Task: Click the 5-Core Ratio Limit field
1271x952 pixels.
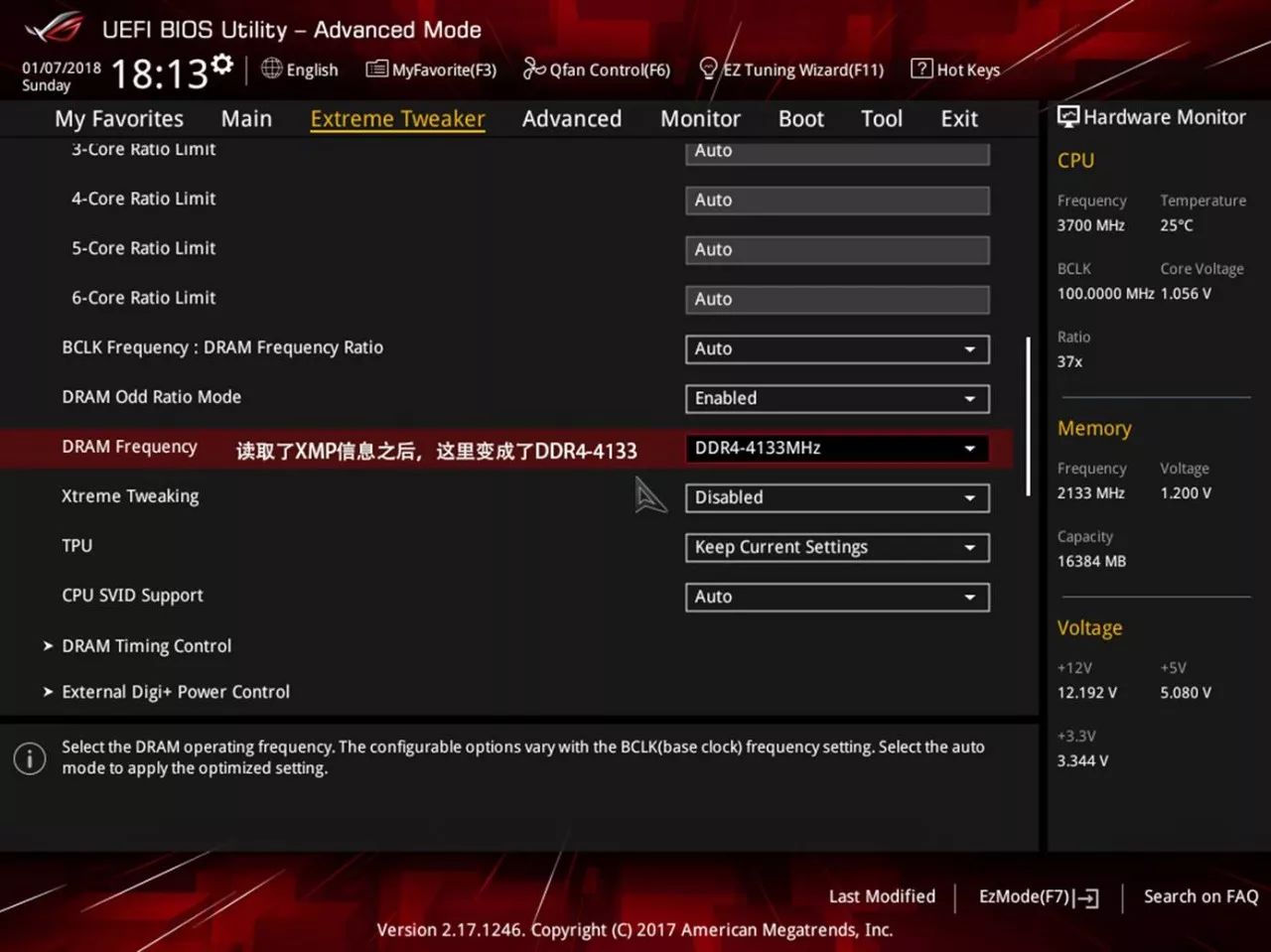Action: click(x=837, y=249)
